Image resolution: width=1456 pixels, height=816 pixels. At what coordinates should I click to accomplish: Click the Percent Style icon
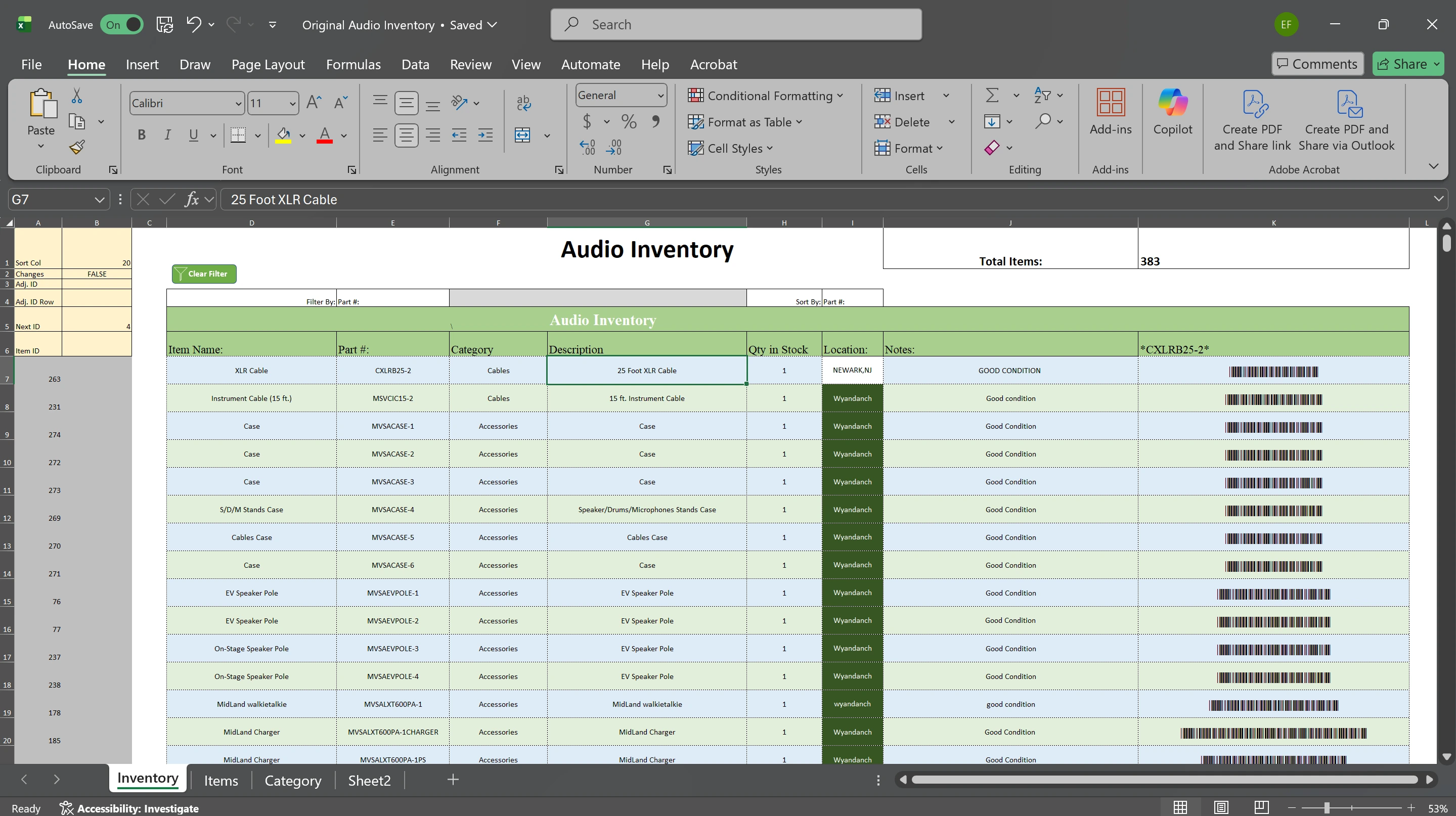(629, 121)
